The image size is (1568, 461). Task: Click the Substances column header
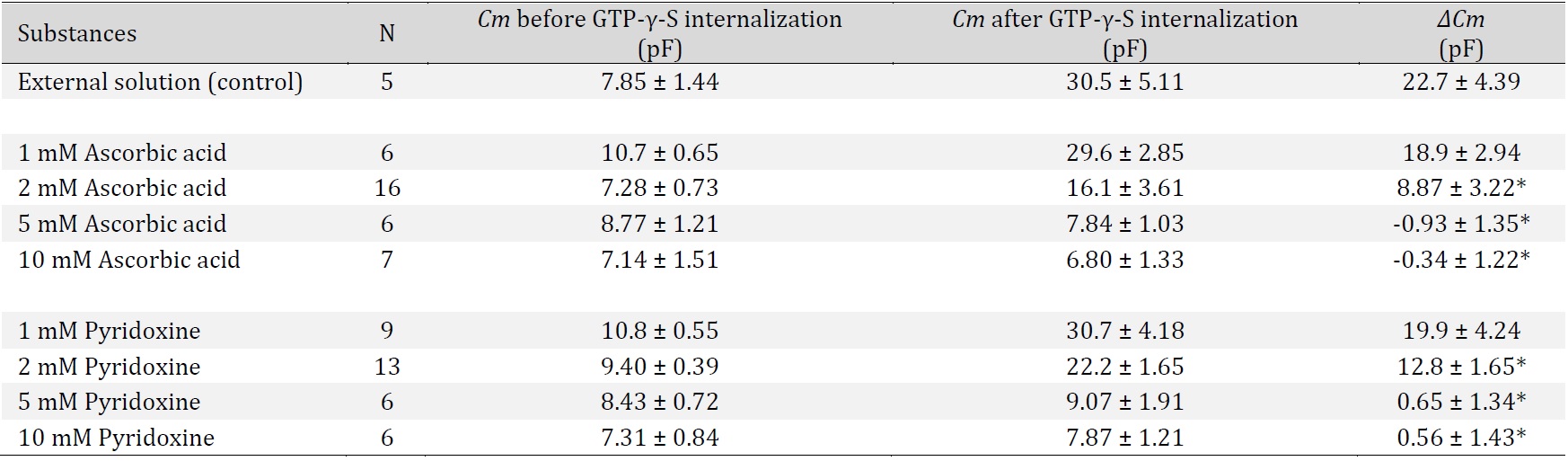(x=77, y=34)
